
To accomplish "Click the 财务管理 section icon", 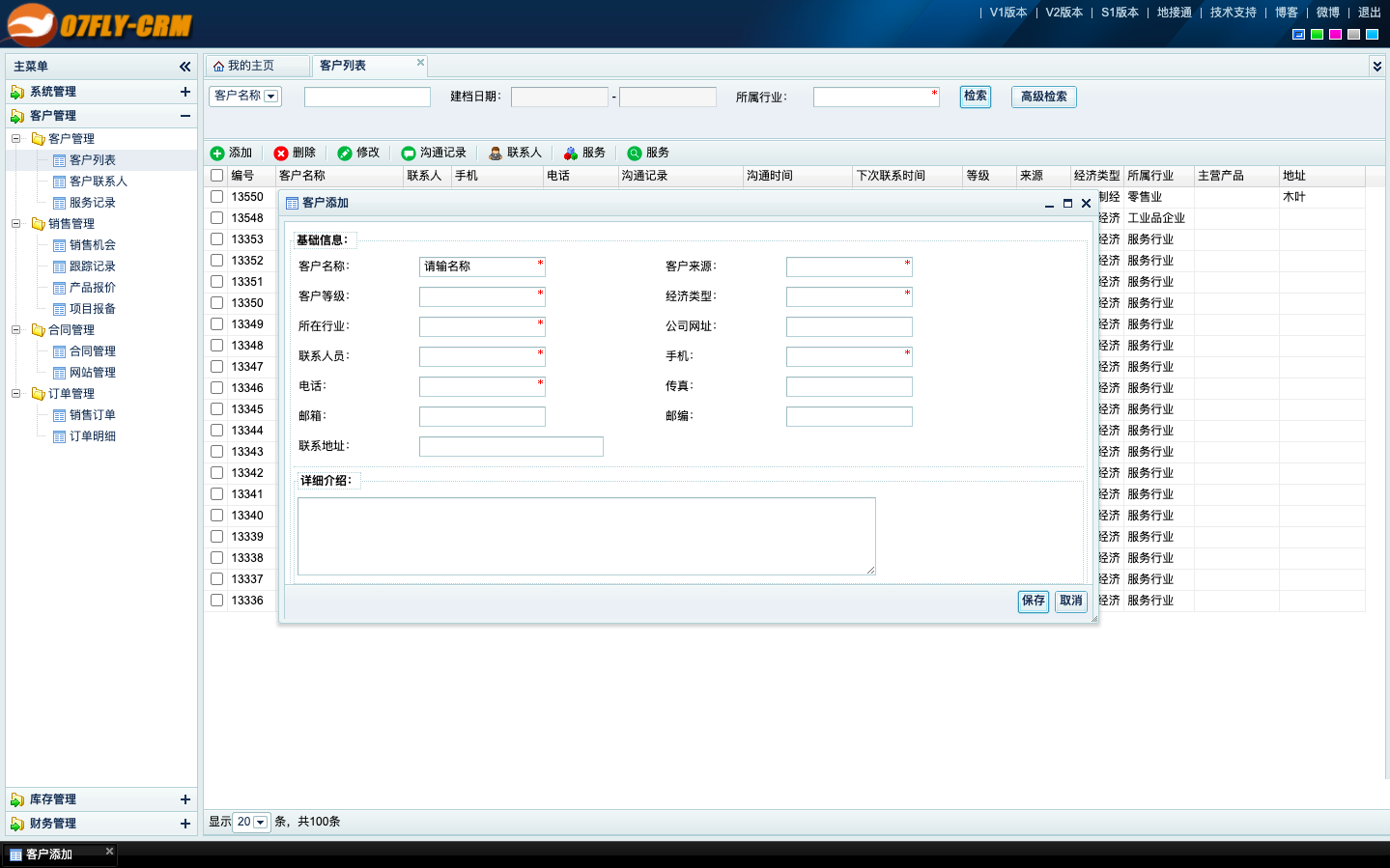I will pos(17,824).
